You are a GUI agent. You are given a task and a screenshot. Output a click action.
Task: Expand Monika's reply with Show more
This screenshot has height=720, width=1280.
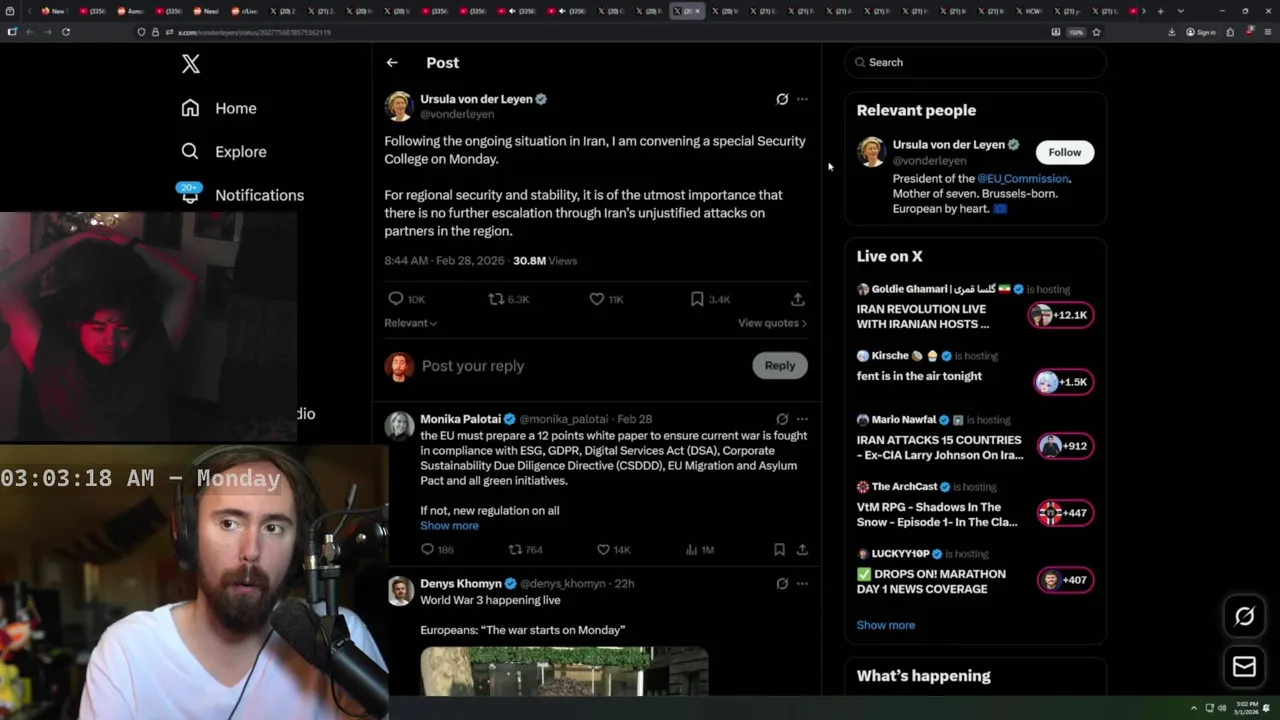[x=449, y=526]
